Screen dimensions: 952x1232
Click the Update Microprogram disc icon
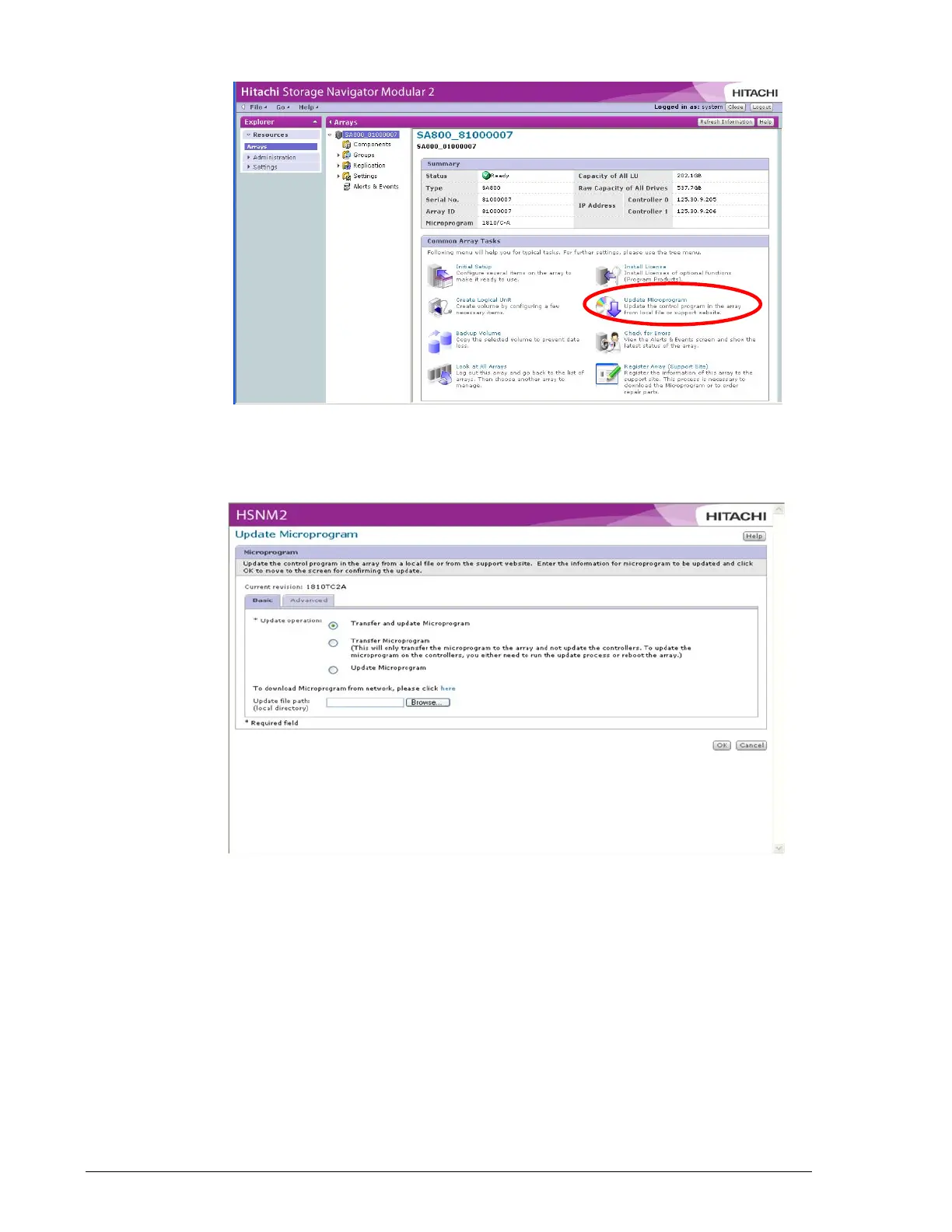(x=608, y=307)
